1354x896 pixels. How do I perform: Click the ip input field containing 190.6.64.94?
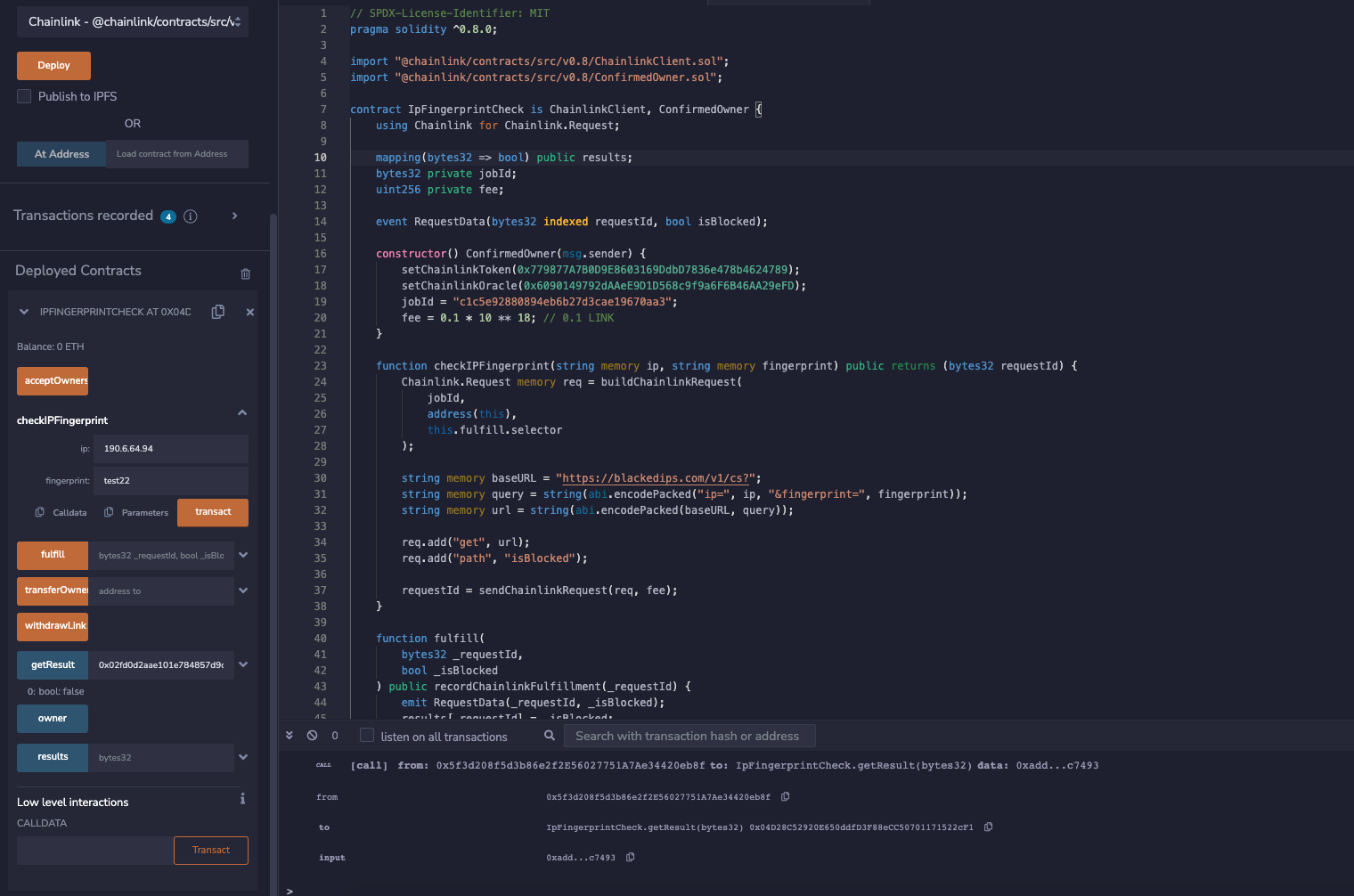(x=173, y=449)
